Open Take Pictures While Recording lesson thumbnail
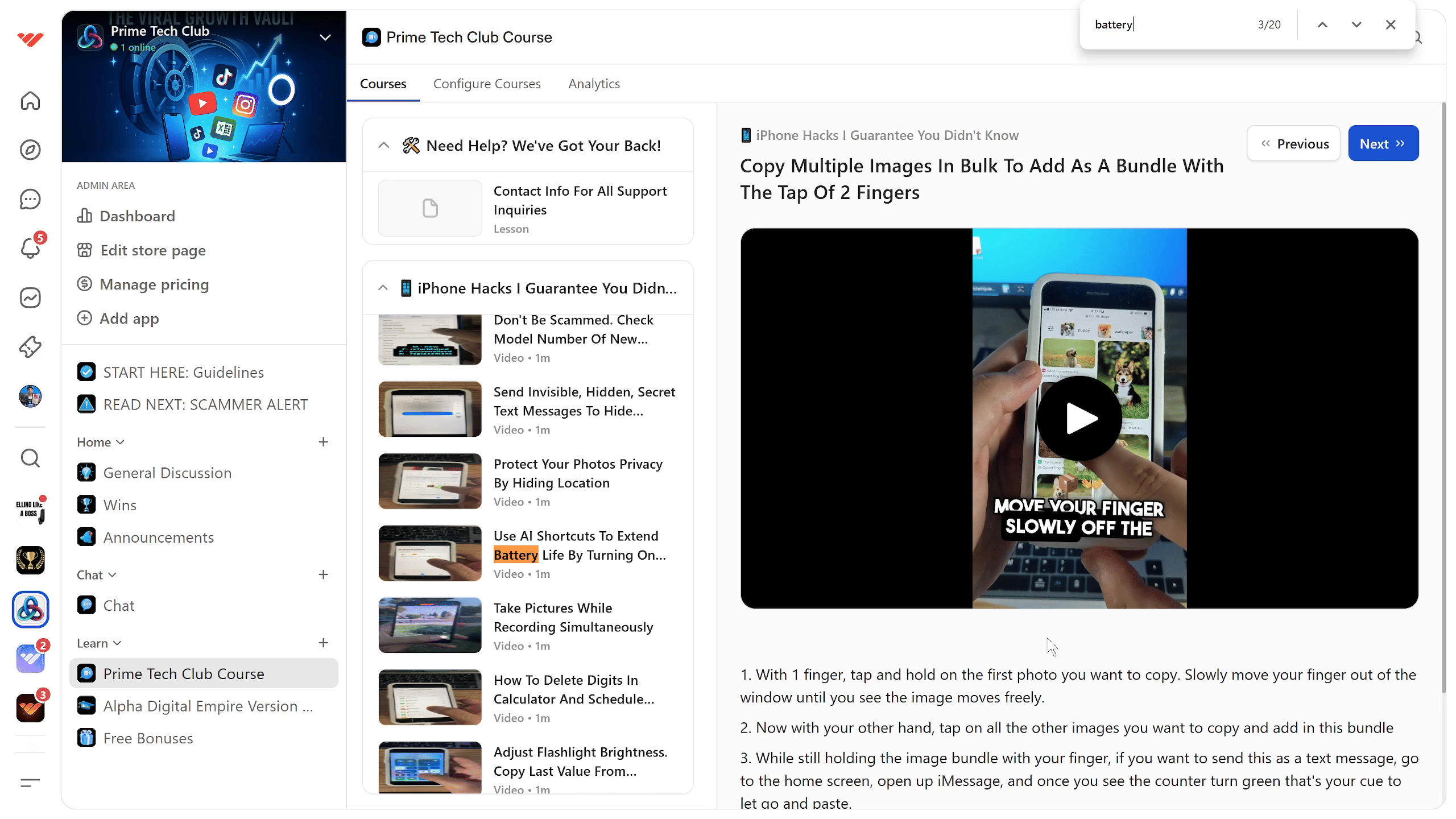Image resolution: width=1456 pixels, height=819 pixels. (430, 625)
